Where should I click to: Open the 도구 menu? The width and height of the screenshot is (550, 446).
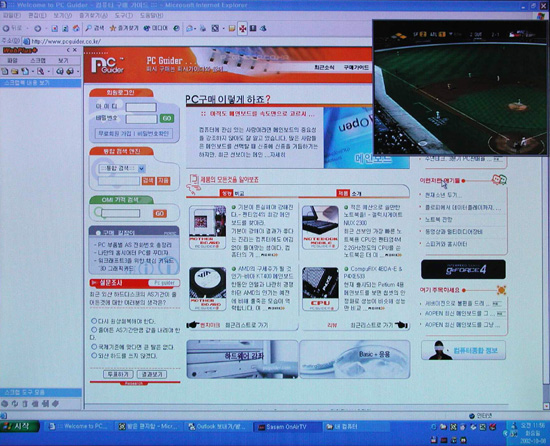[x=123, y=16]
